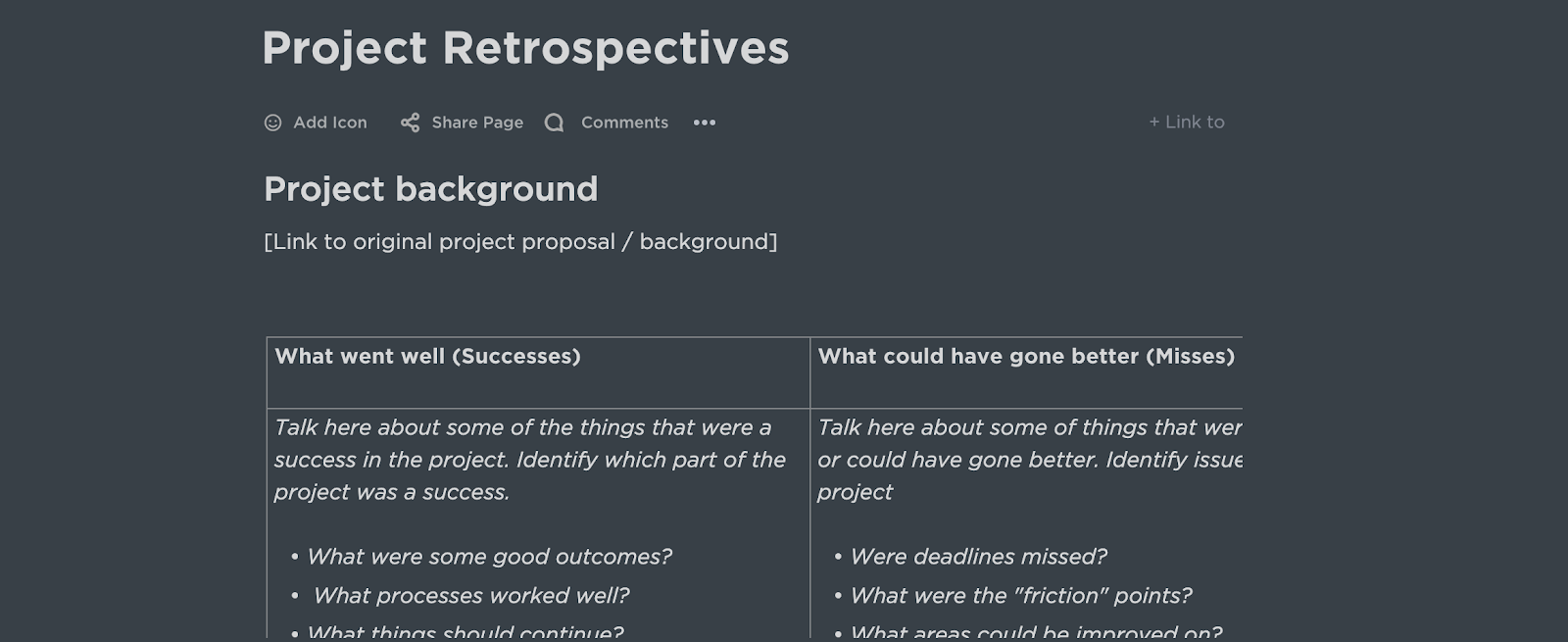Click the "Project Retrospectives" page title
Screen dimensions: 1568x642
pos(525,48)
